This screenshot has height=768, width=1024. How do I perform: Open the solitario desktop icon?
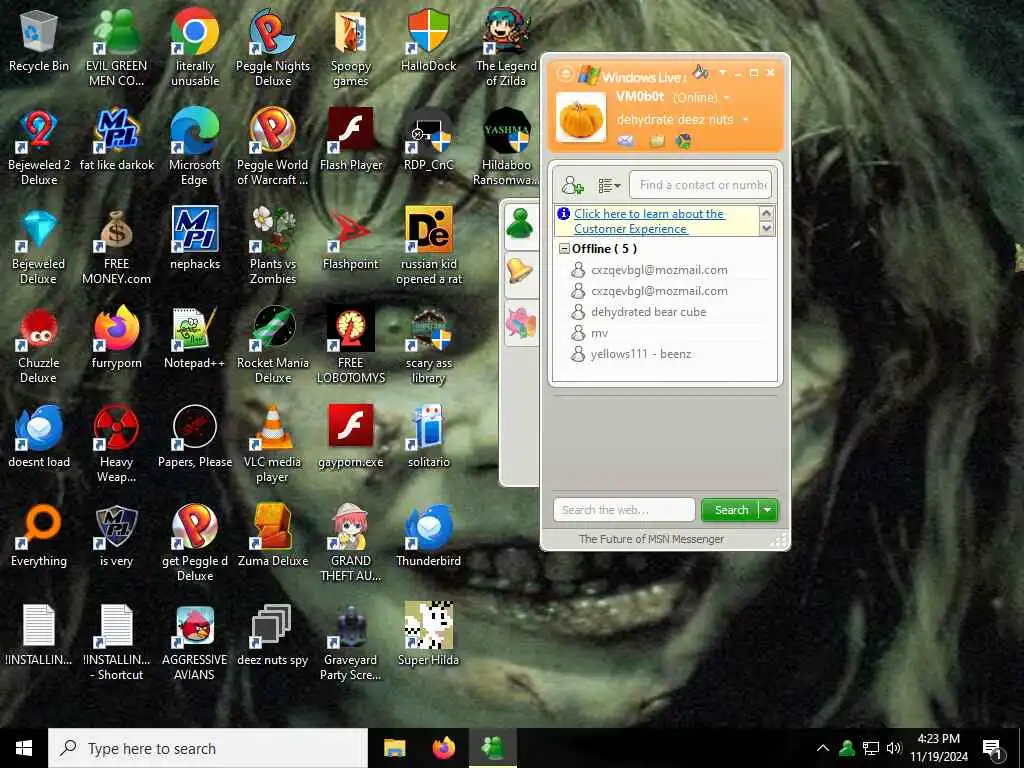click(x=428, y=436)
